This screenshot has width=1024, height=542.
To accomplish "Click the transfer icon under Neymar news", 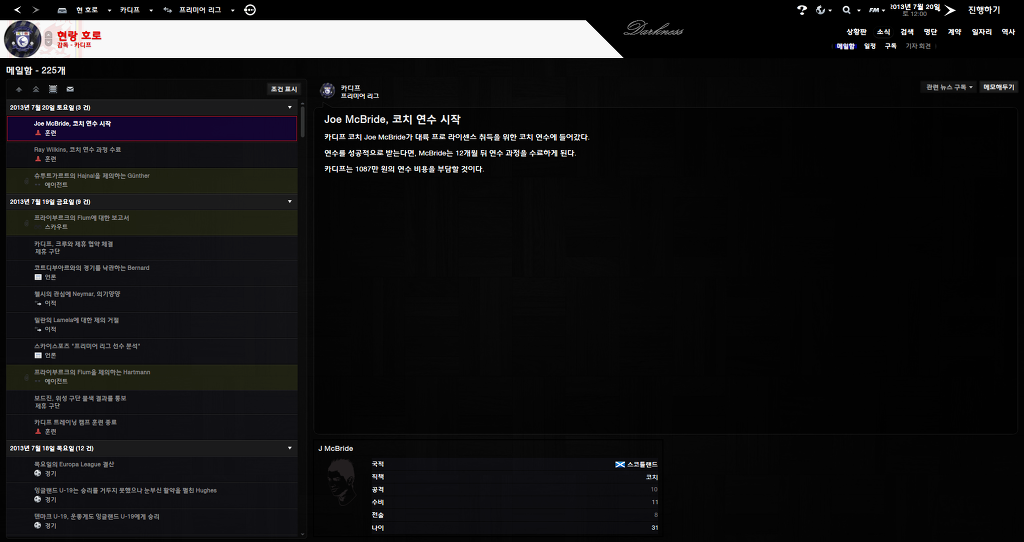I will click(x=38, y=303).
